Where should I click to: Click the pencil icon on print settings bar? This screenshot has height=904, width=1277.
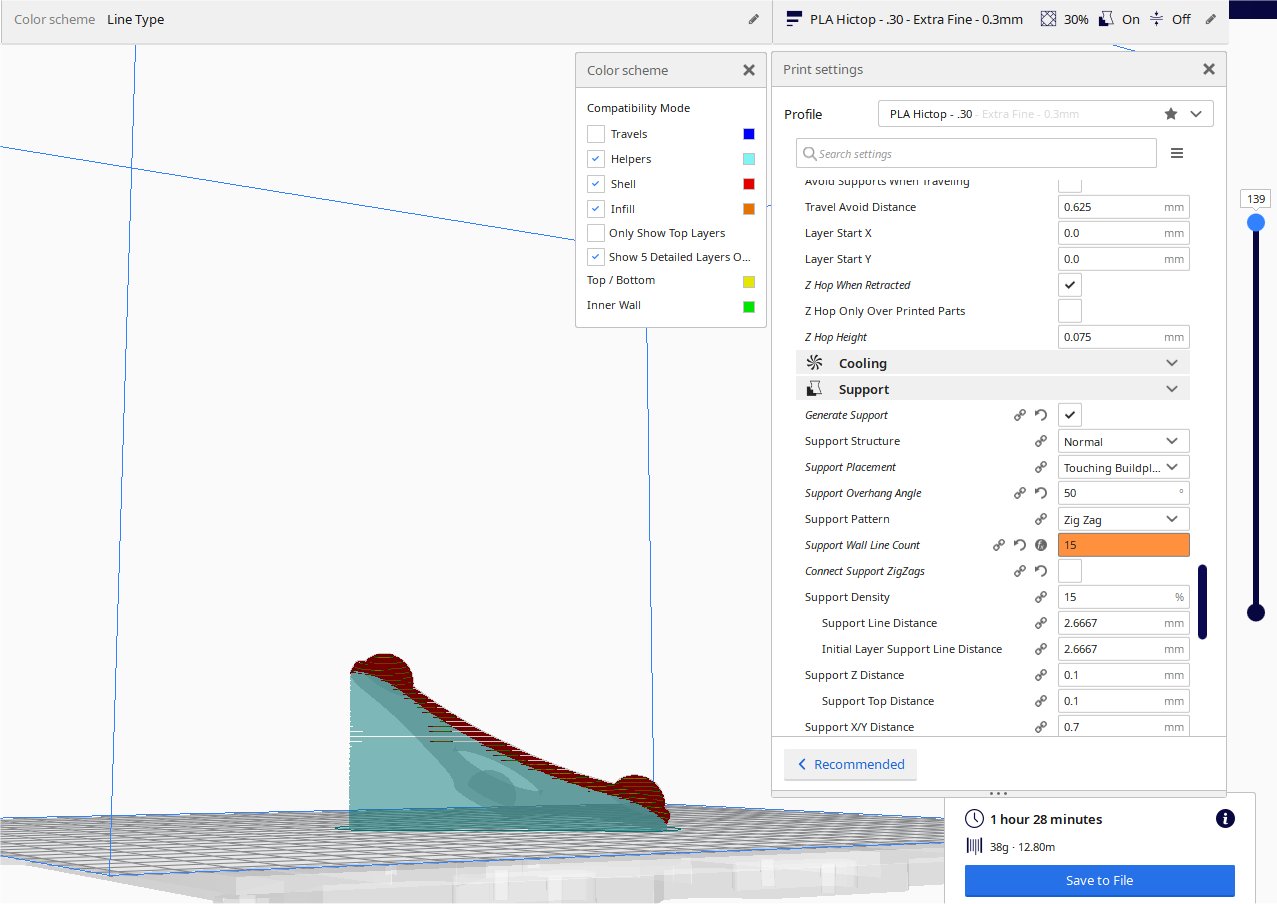[x=1210, y=19]
